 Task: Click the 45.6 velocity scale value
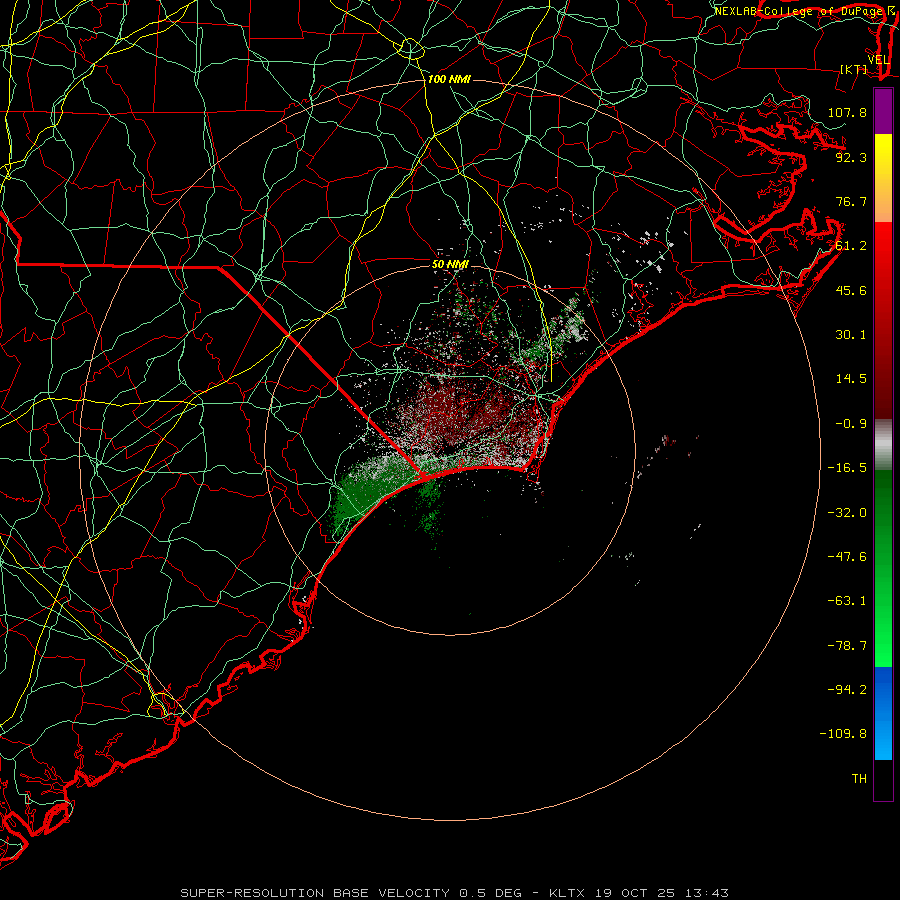(x=851, y=290)
